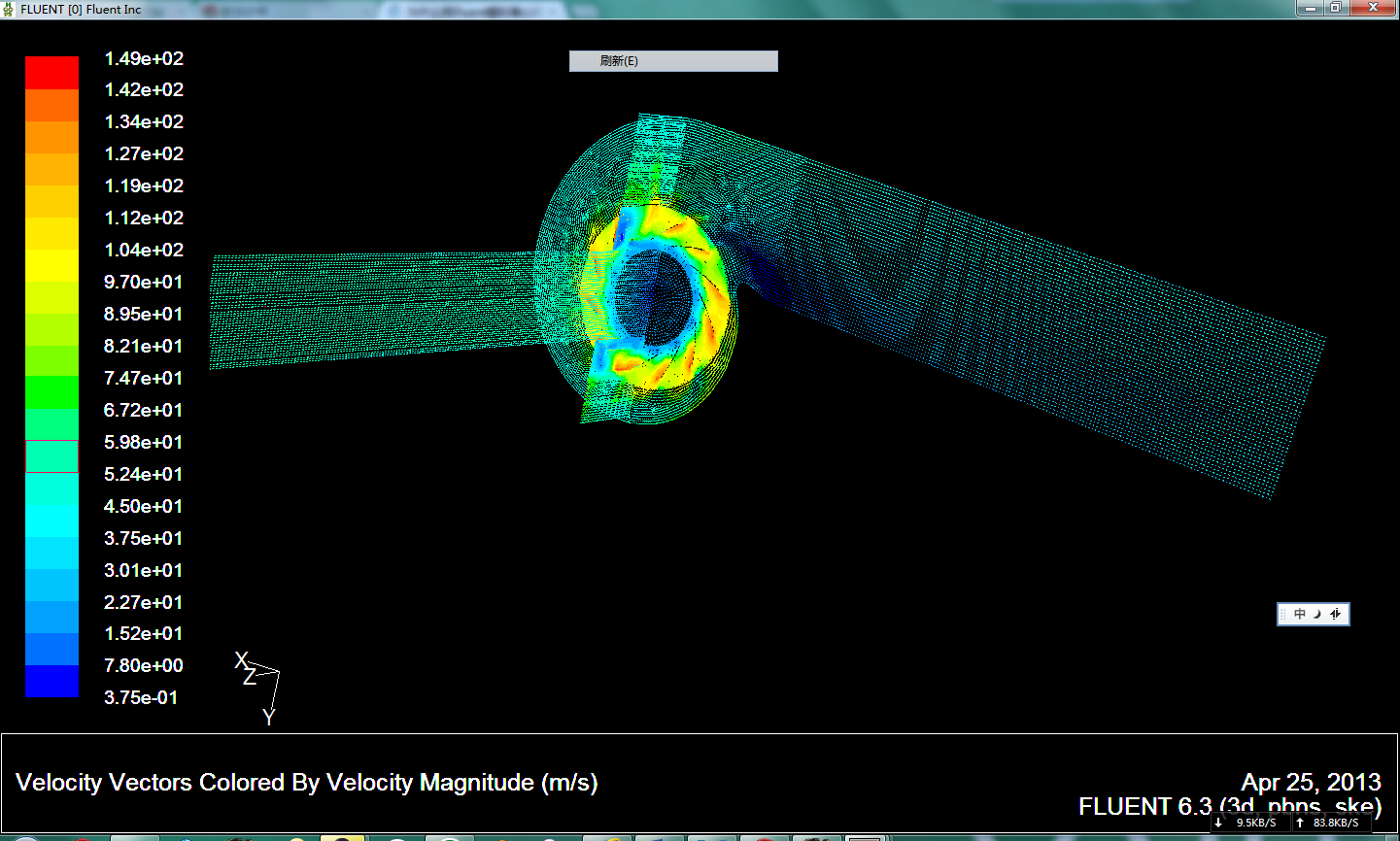Click the red-outlined swatch above 5.24e+01
The height and width of the screenshot is (841, 1400).
coord(52,456)
